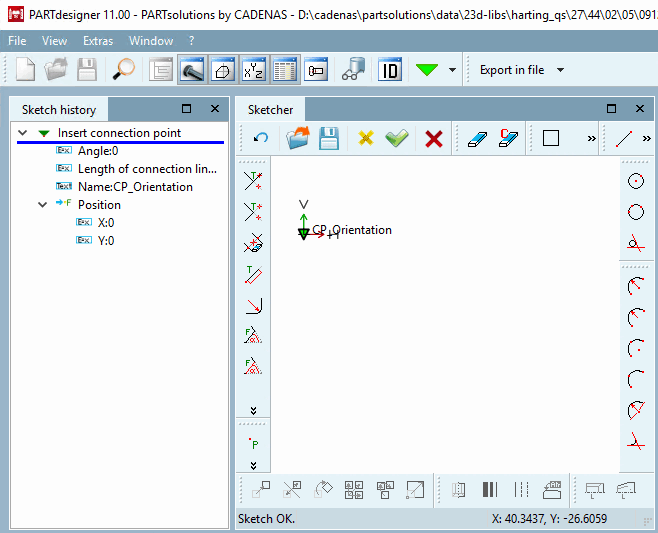Toggle the 3D history cube window button
This screenshot has width=658, height=533.
(223, 69)
